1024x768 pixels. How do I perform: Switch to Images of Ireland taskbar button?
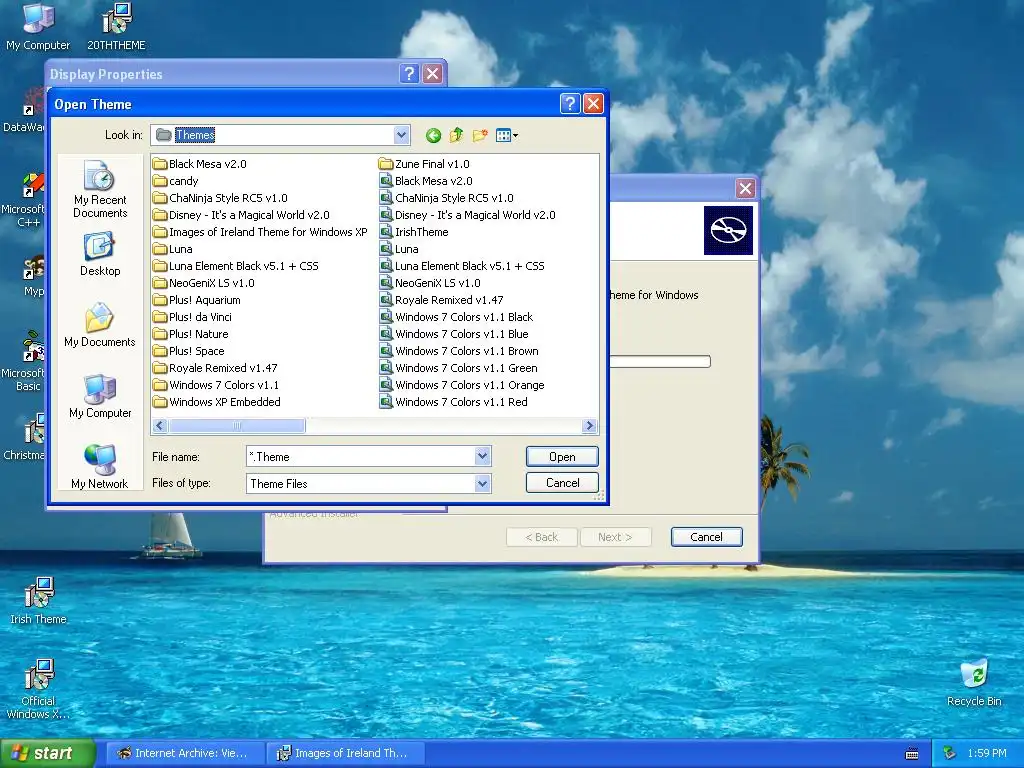[344, 753]
